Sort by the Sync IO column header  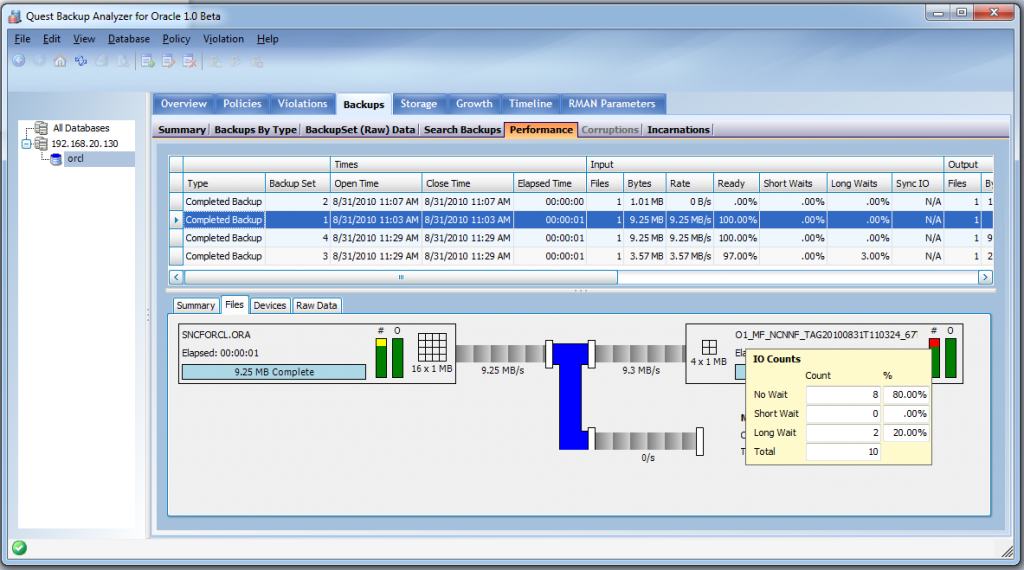click(x=918, y=183)
